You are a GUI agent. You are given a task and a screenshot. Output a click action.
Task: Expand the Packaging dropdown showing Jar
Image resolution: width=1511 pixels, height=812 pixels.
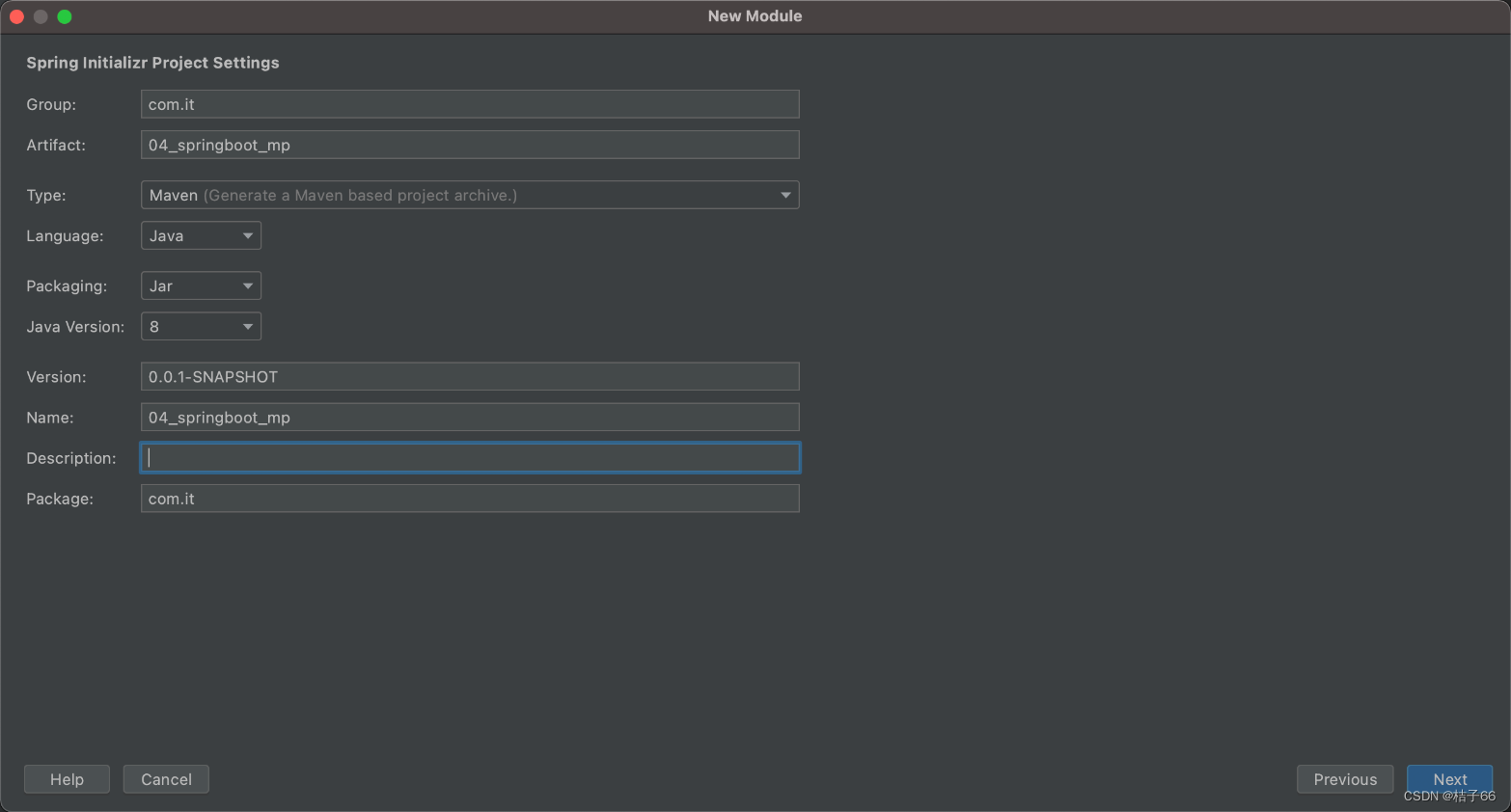pyautogui.click(x=201, y=285)
